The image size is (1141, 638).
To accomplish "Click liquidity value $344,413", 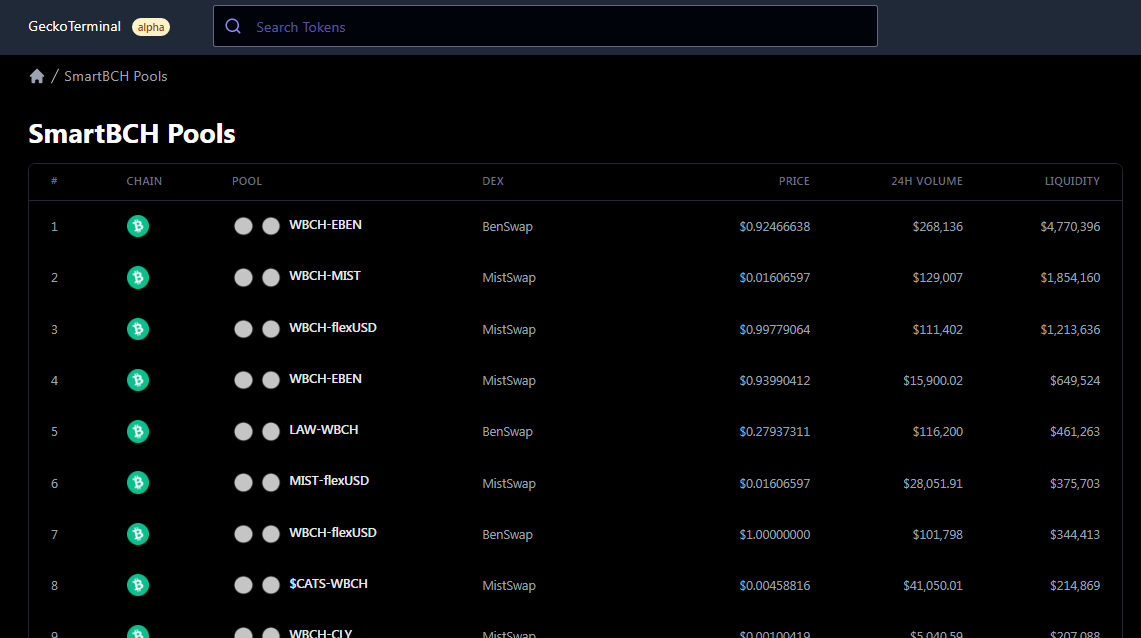I will click(x=1075, y=534).
